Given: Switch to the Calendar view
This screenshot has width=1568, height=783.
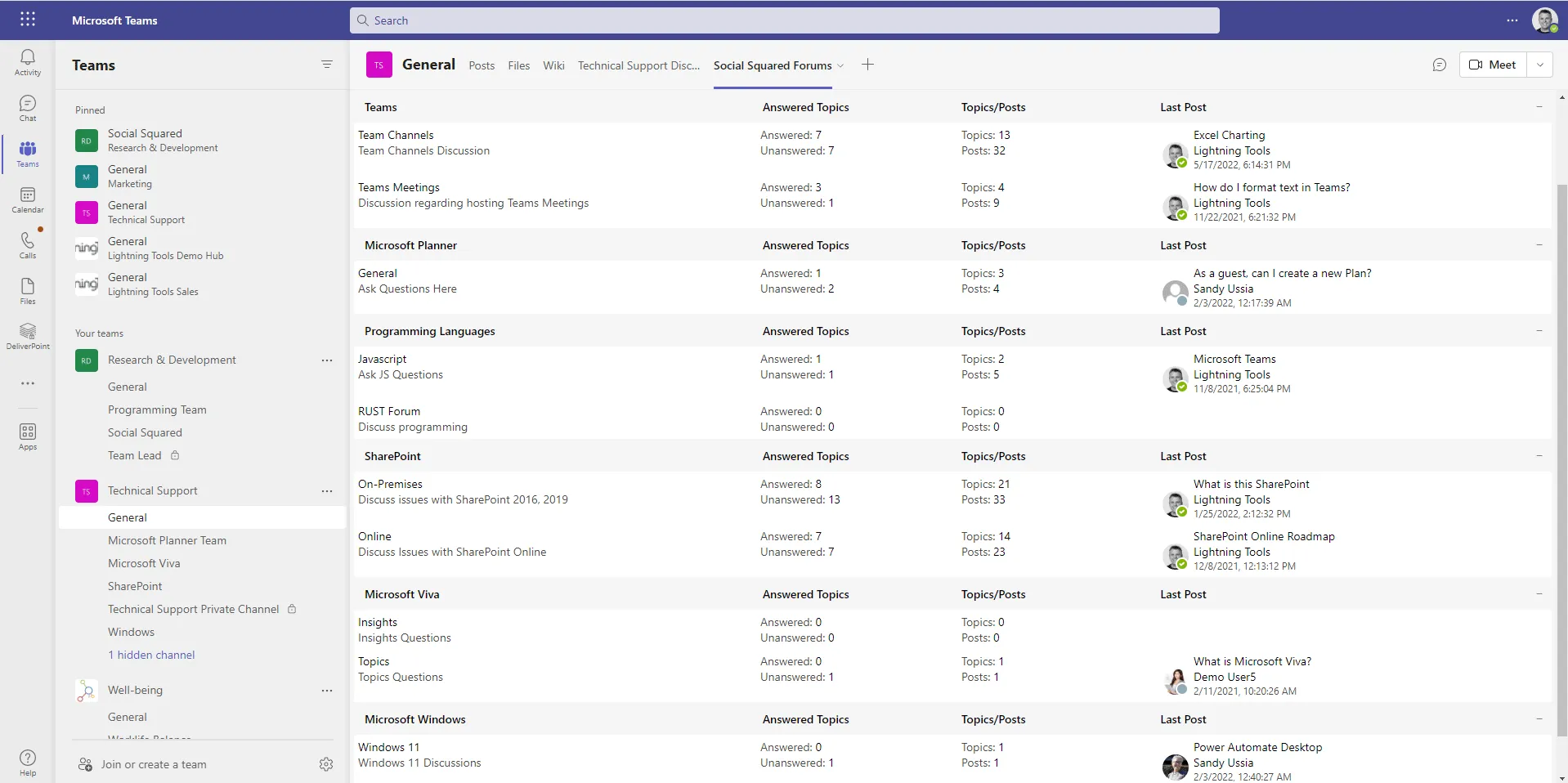Looking at the screenshot, I should 27,196.
